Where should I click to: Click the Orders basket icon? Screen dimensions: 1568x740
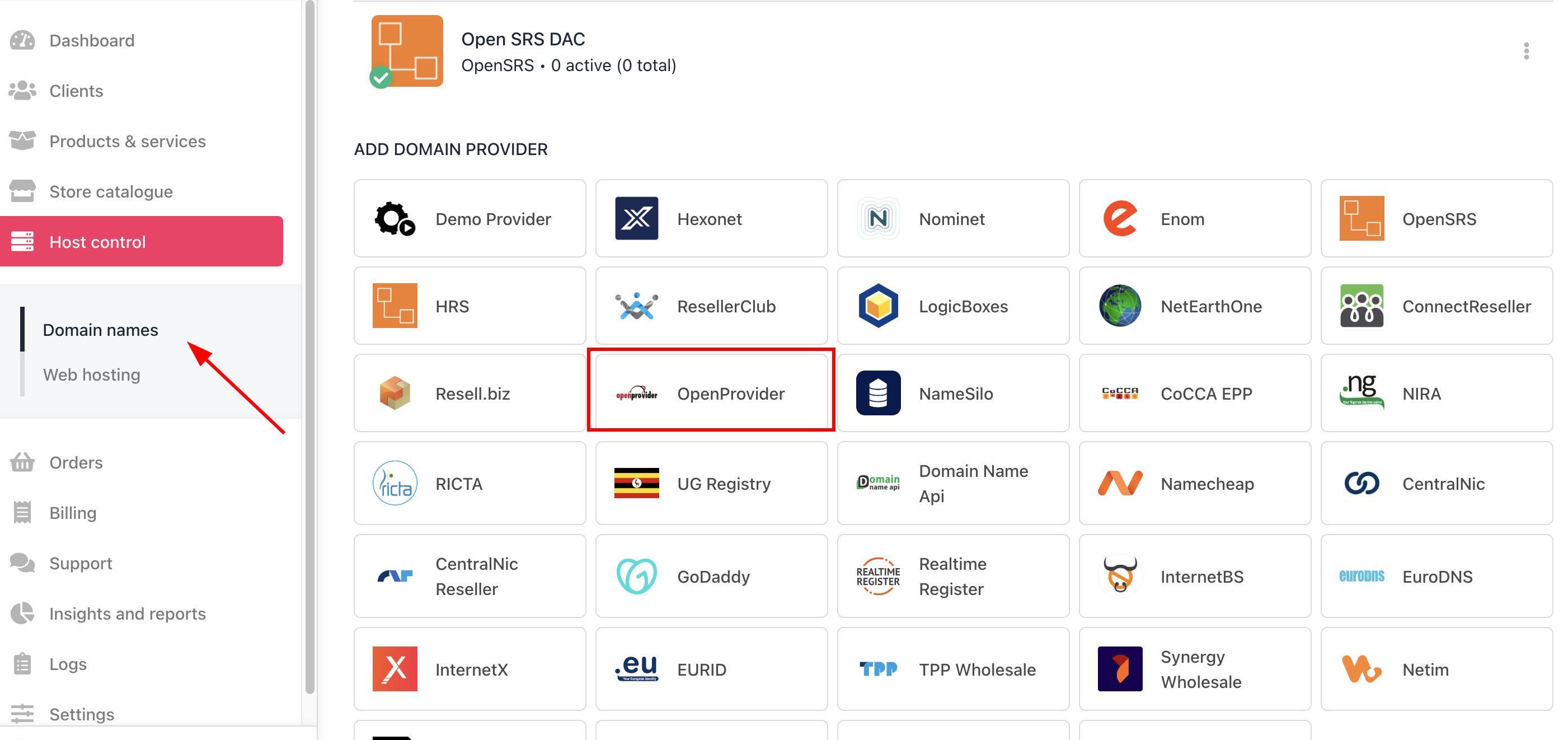(22, 462)
